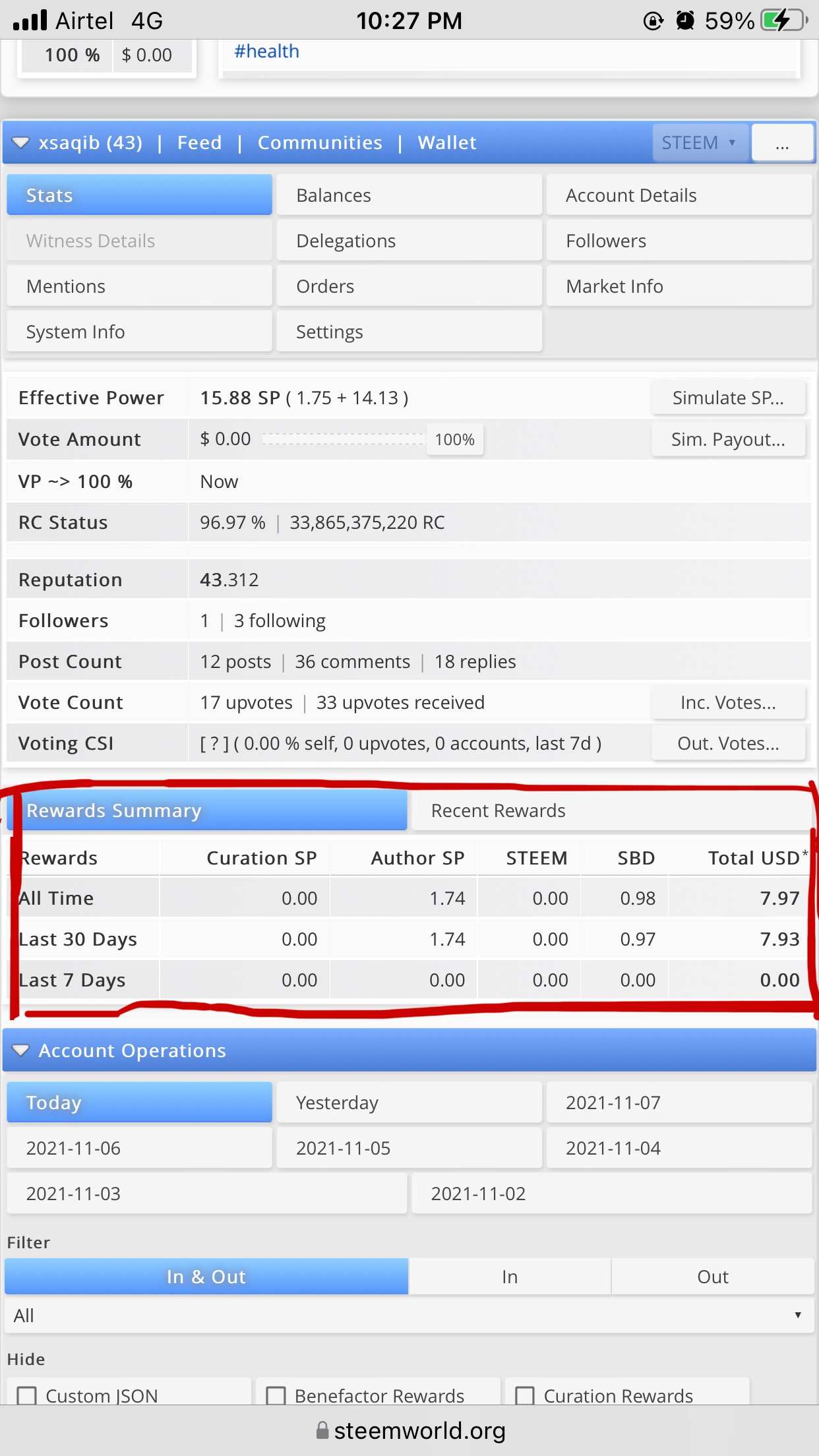Show operations for 2021-11-07
The width and height of the screenshot is (819, 1456).
coord(679,1103)
